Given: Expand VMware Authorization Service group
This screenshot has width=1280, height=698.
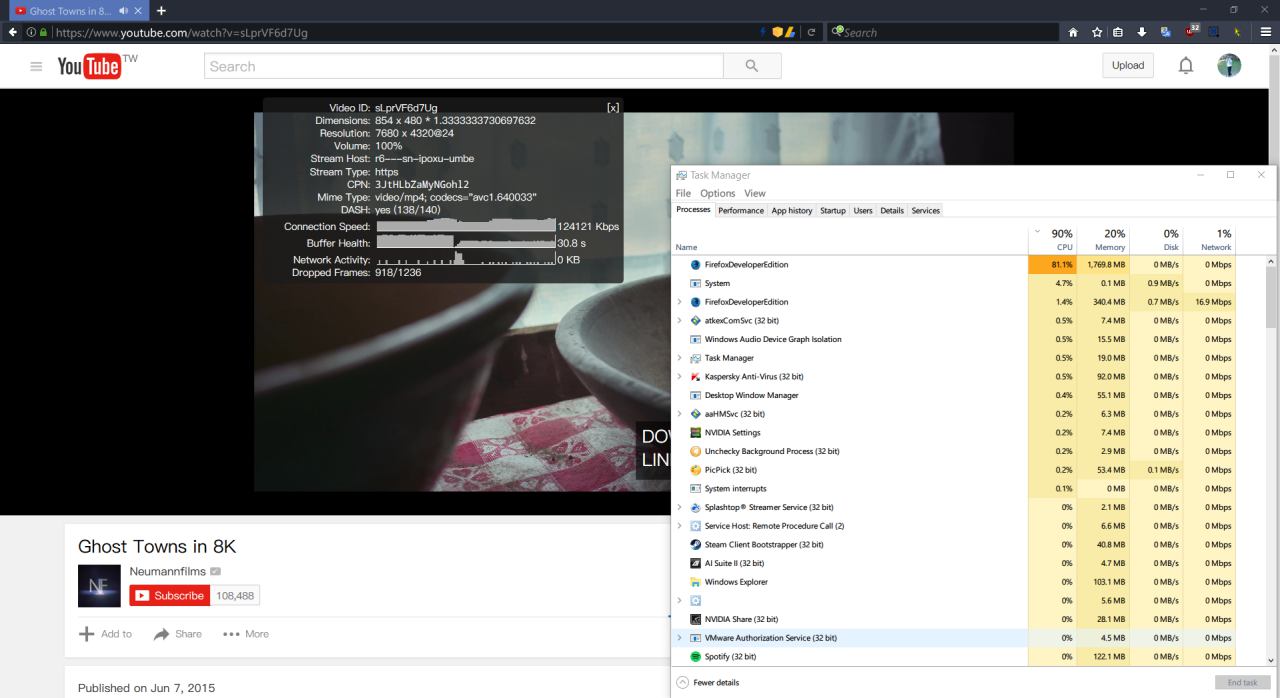Looking at the screenshot, I should coord(680,638).
